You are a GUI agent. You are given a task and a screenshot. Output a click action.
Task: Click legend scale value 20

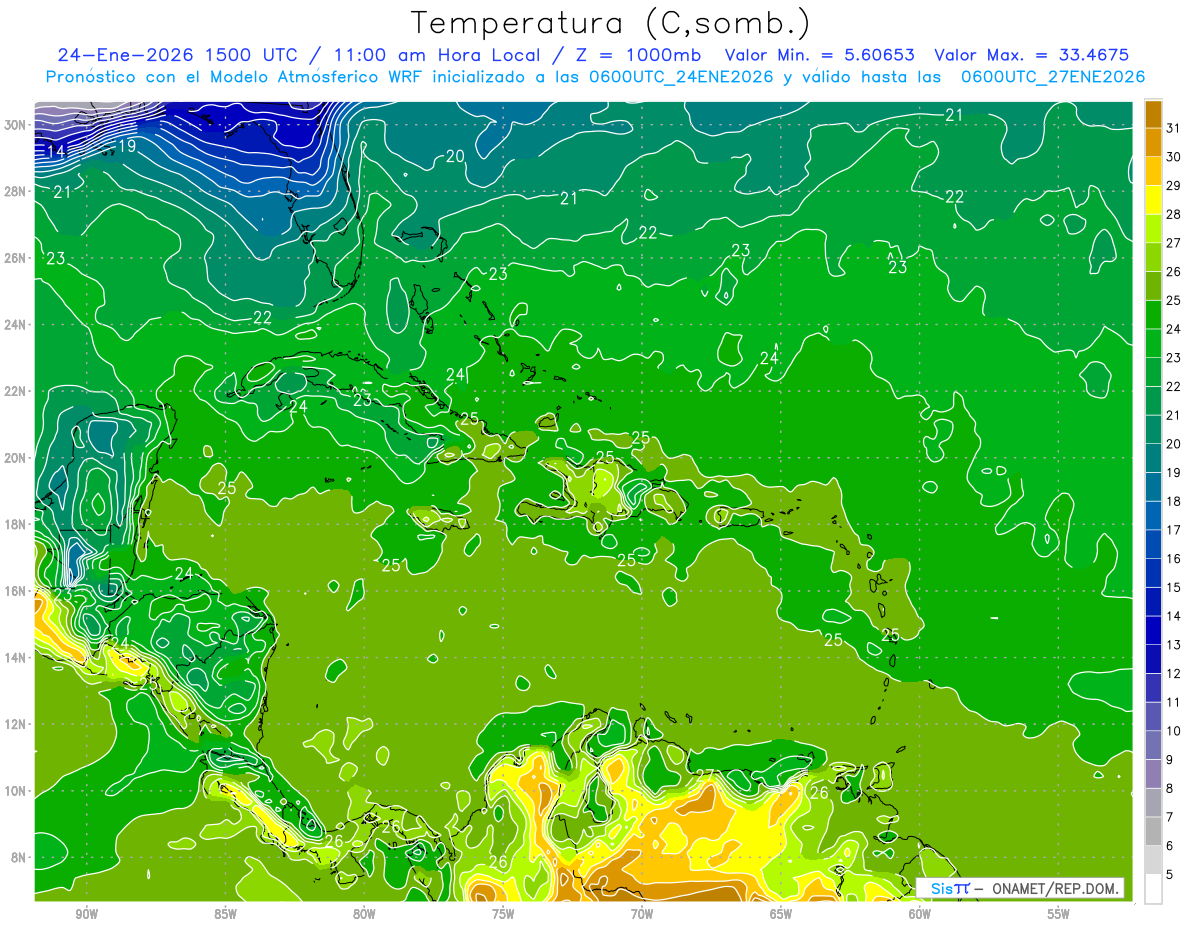coord(1174,444)
